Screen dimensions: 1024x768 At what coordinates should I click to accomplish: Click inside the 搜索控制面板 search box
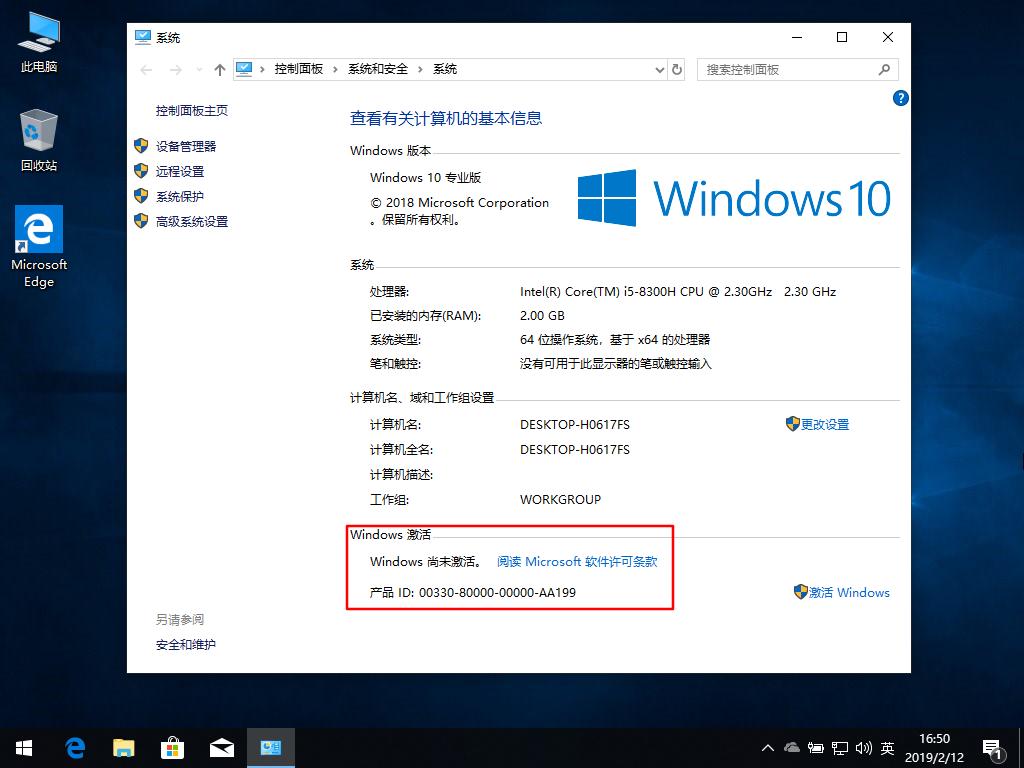[790, 69]
